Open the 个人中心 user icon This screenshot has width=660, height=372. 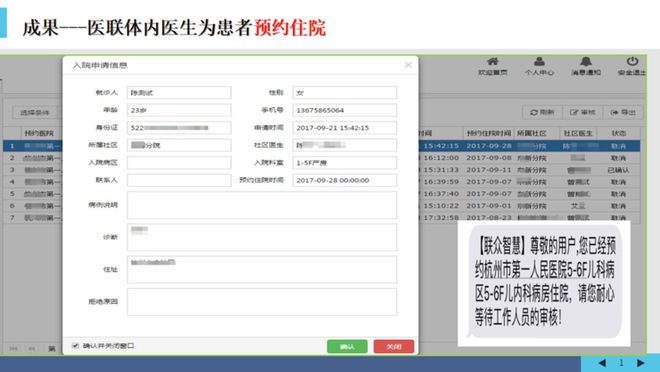(x=539, y=66)
